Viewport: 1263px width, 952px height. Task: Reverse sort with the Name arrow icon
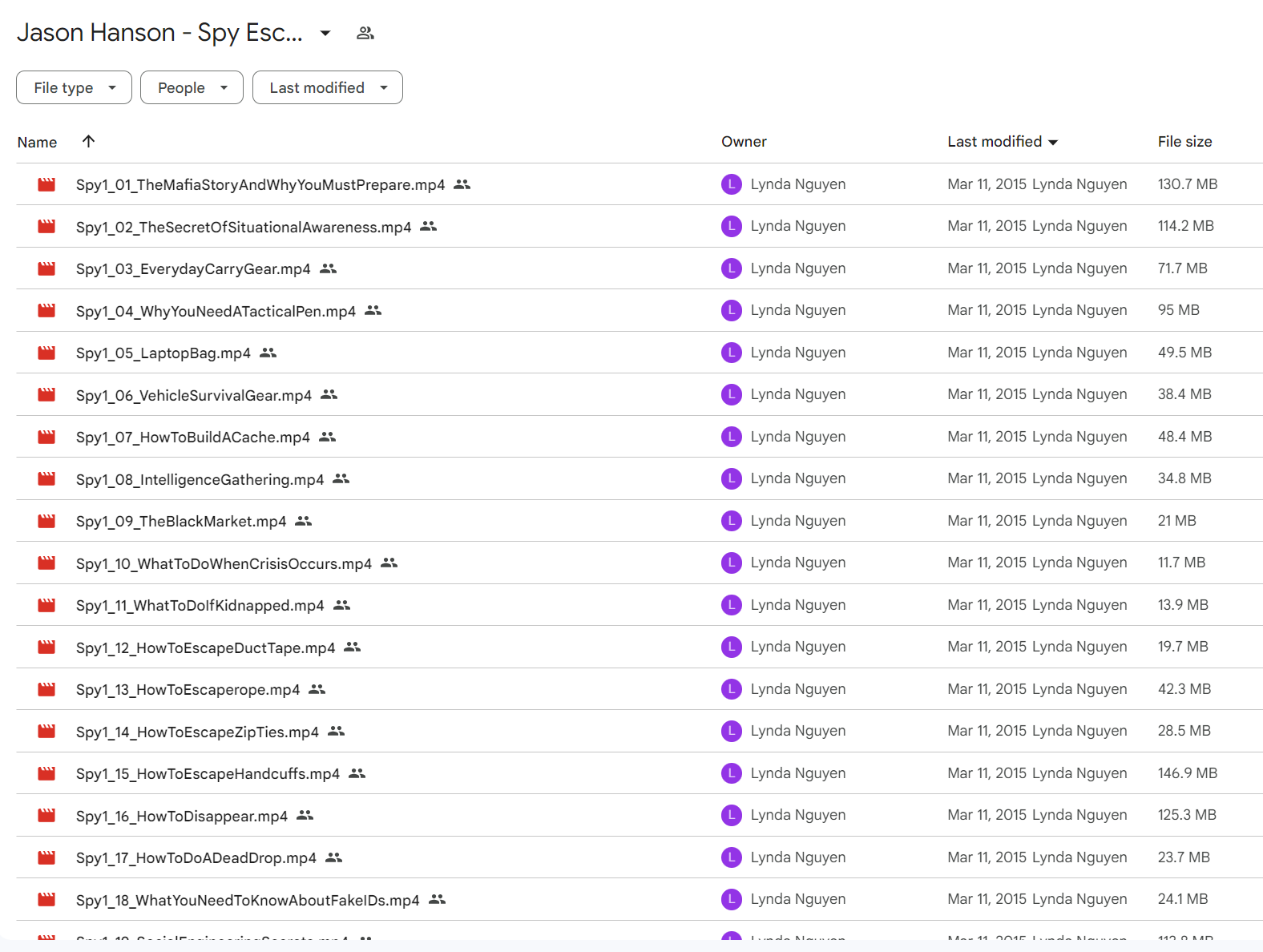point(89,141)
